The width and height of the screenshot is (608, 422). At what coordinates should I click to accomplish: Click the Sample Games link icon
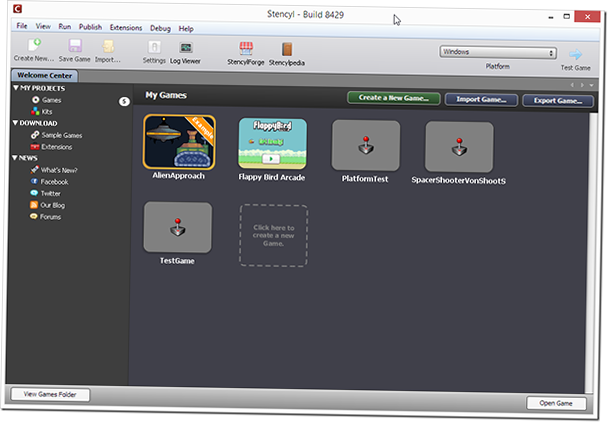(x=35, y=135)
